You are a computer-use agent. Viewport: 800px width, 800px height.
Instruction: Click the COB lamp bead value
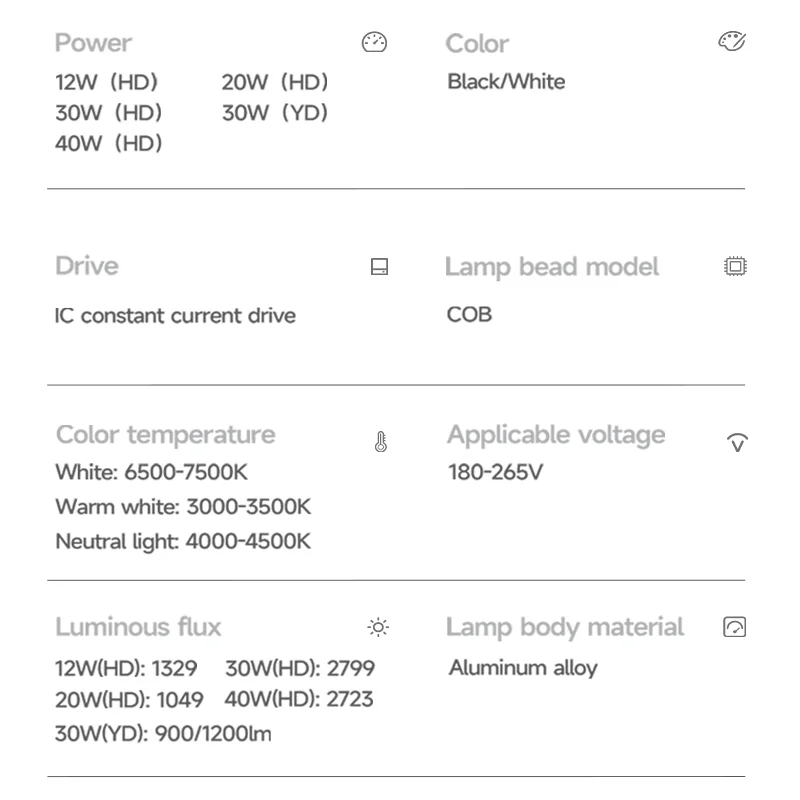(x=469, y=315)
